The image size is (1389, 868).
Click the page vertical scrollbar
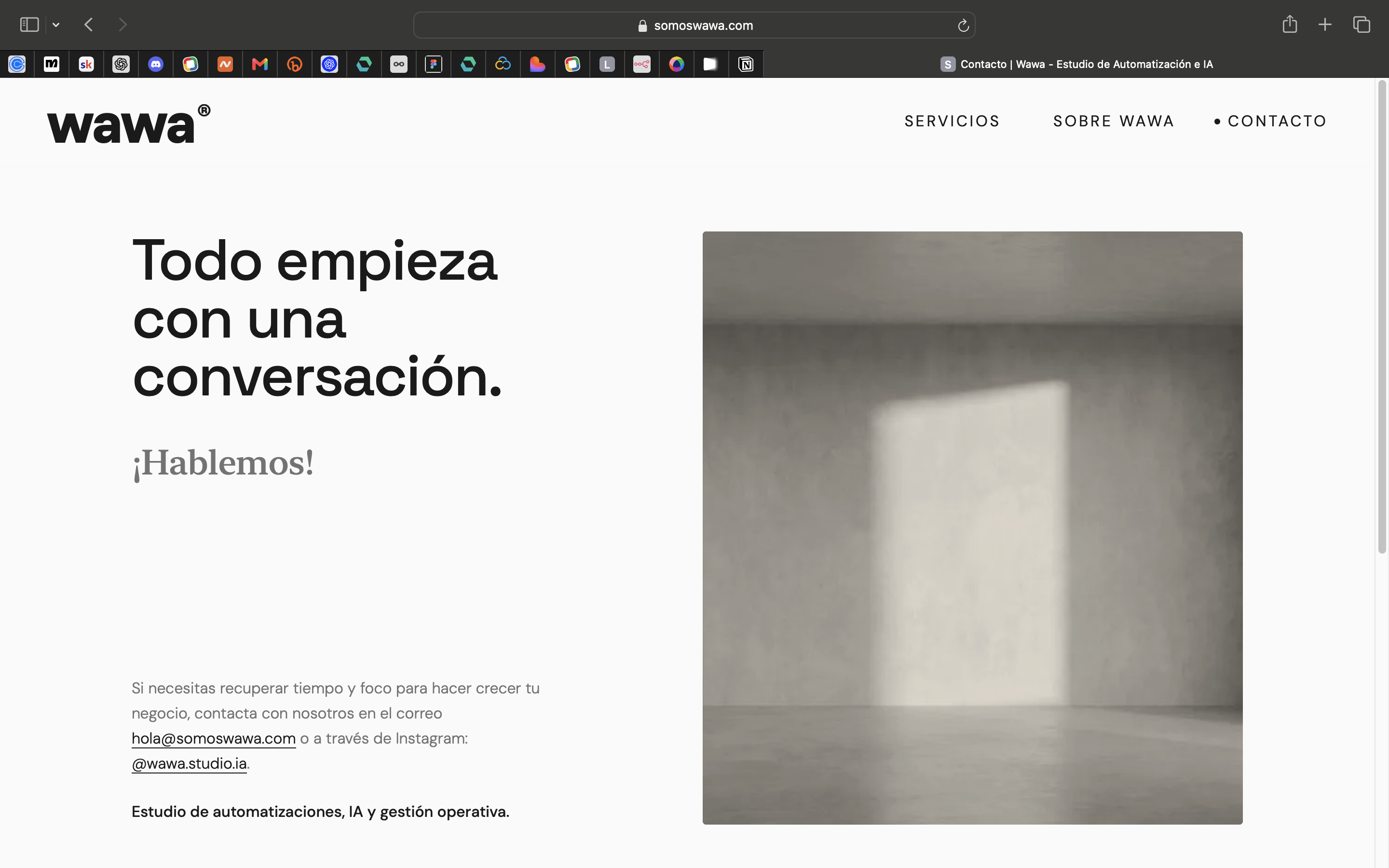1382,317
